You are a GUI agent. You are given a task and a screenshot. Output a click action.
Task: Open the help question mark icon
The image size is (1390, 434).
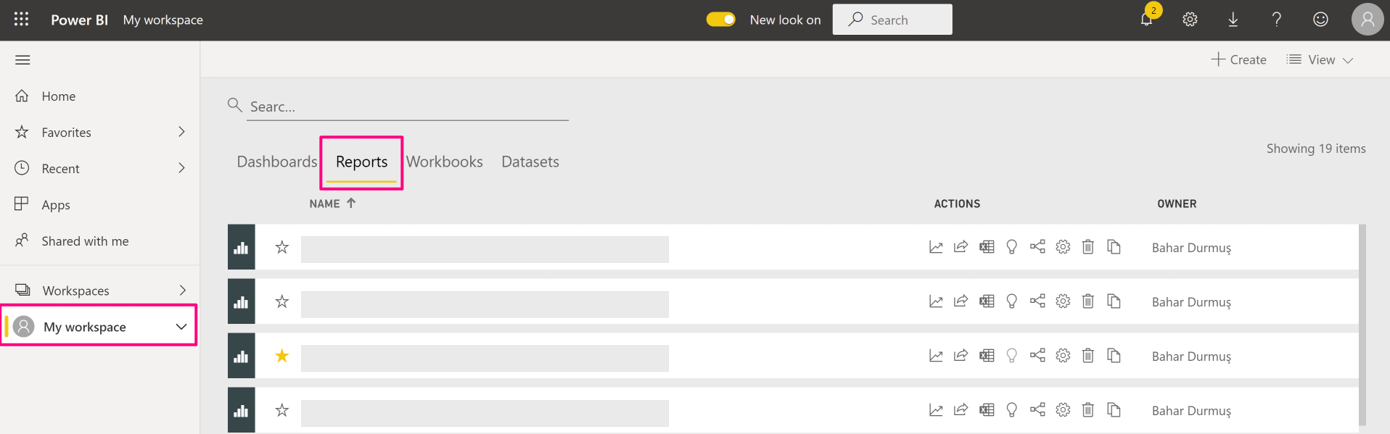pos(1276,19)
